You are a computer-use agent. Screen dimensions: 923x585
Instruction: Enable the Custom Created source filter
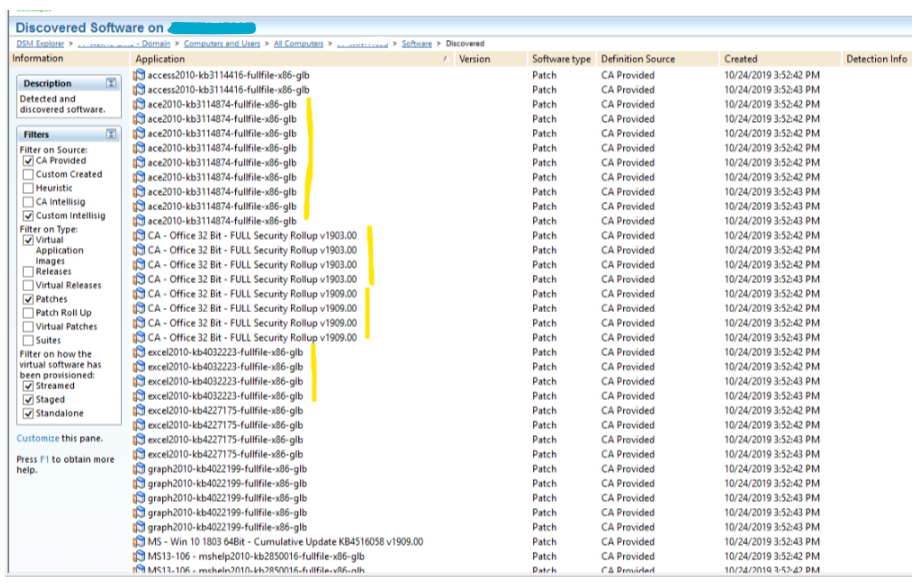pos(27,175)
